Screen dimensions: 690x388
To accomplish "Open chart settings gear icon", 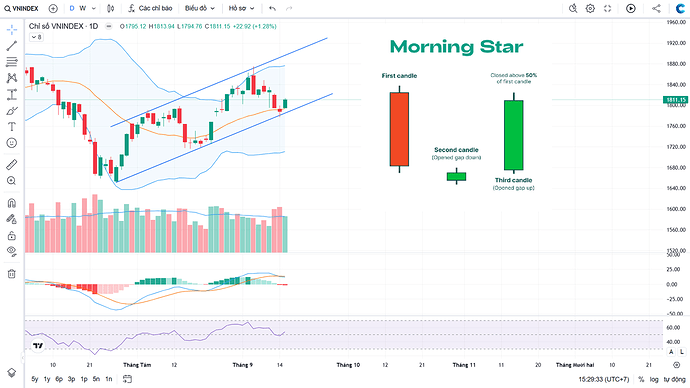I will point(591,8).
